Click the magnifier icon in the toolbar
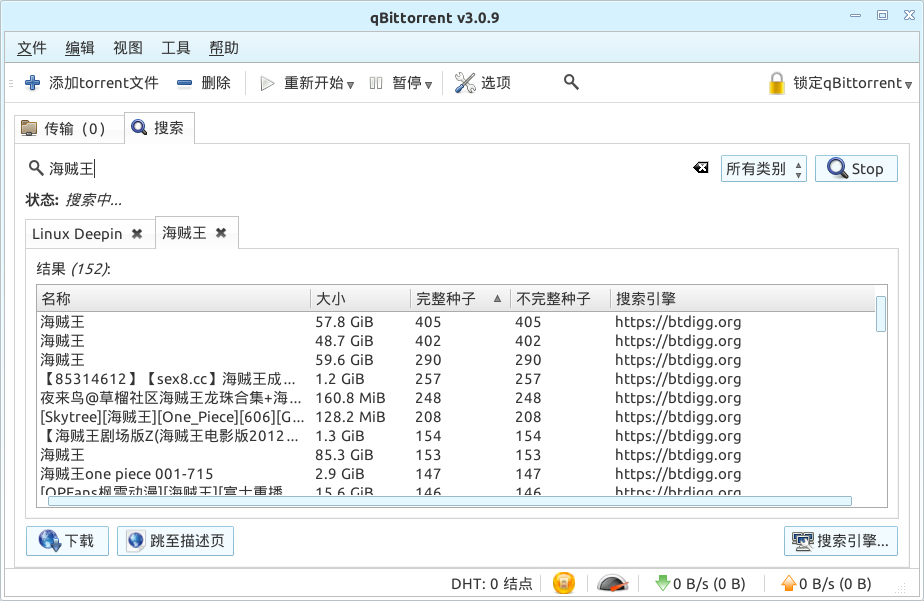This screenshot has width=924, height=601. click(571, 82)
